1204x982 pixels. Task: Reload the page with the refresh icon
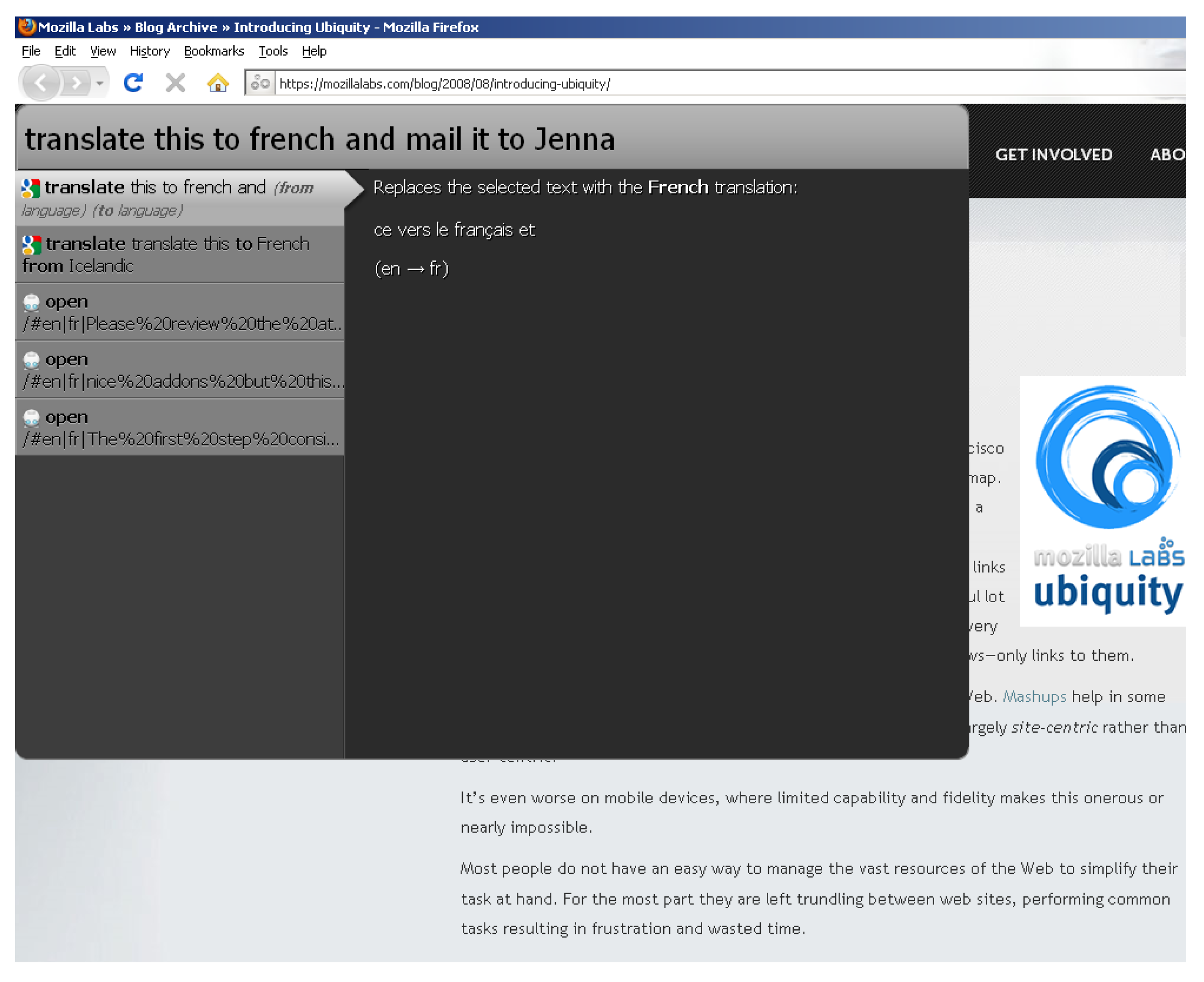tap(133, 84)
